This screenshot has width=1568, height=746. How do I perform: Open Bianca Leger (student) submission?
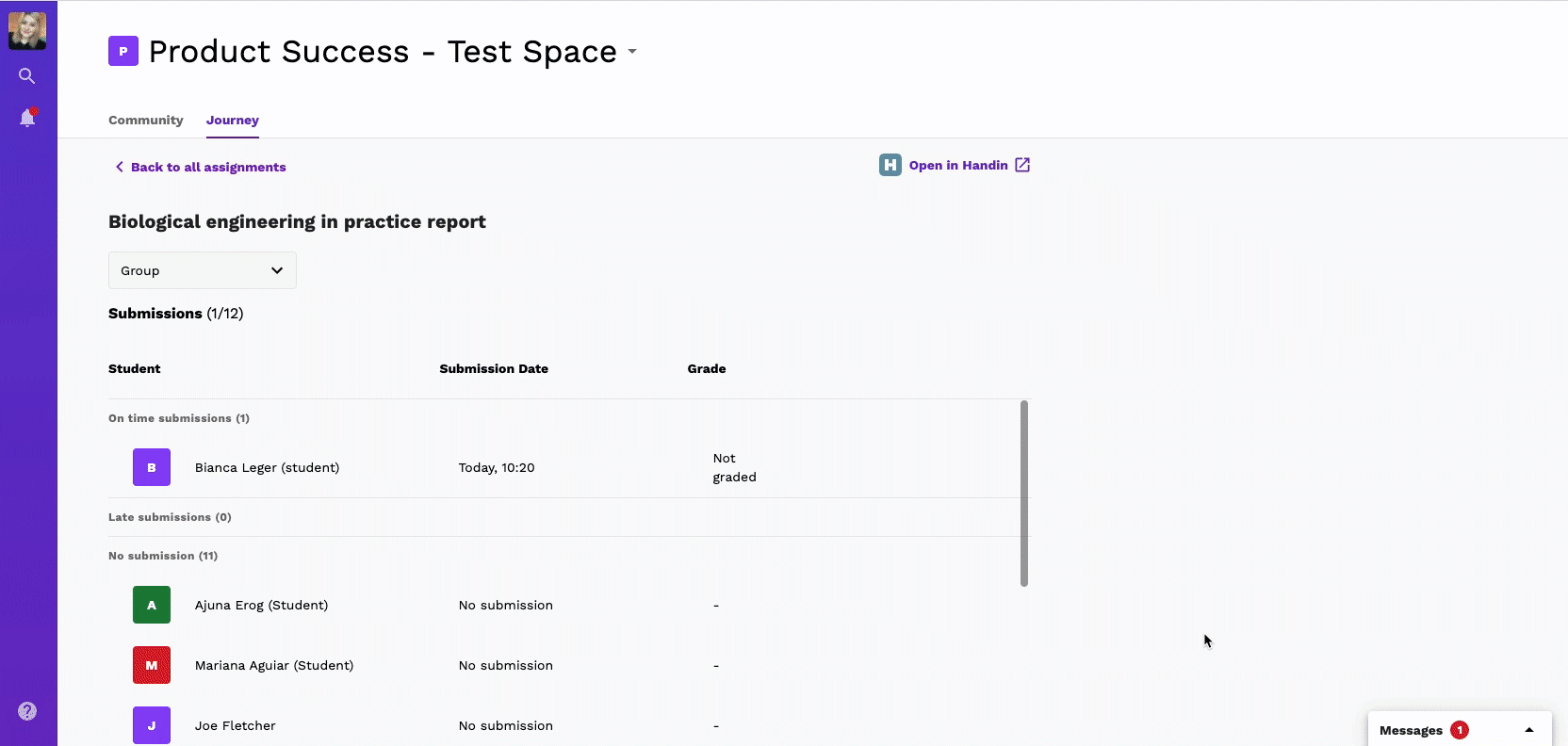(x=569, y=467)
